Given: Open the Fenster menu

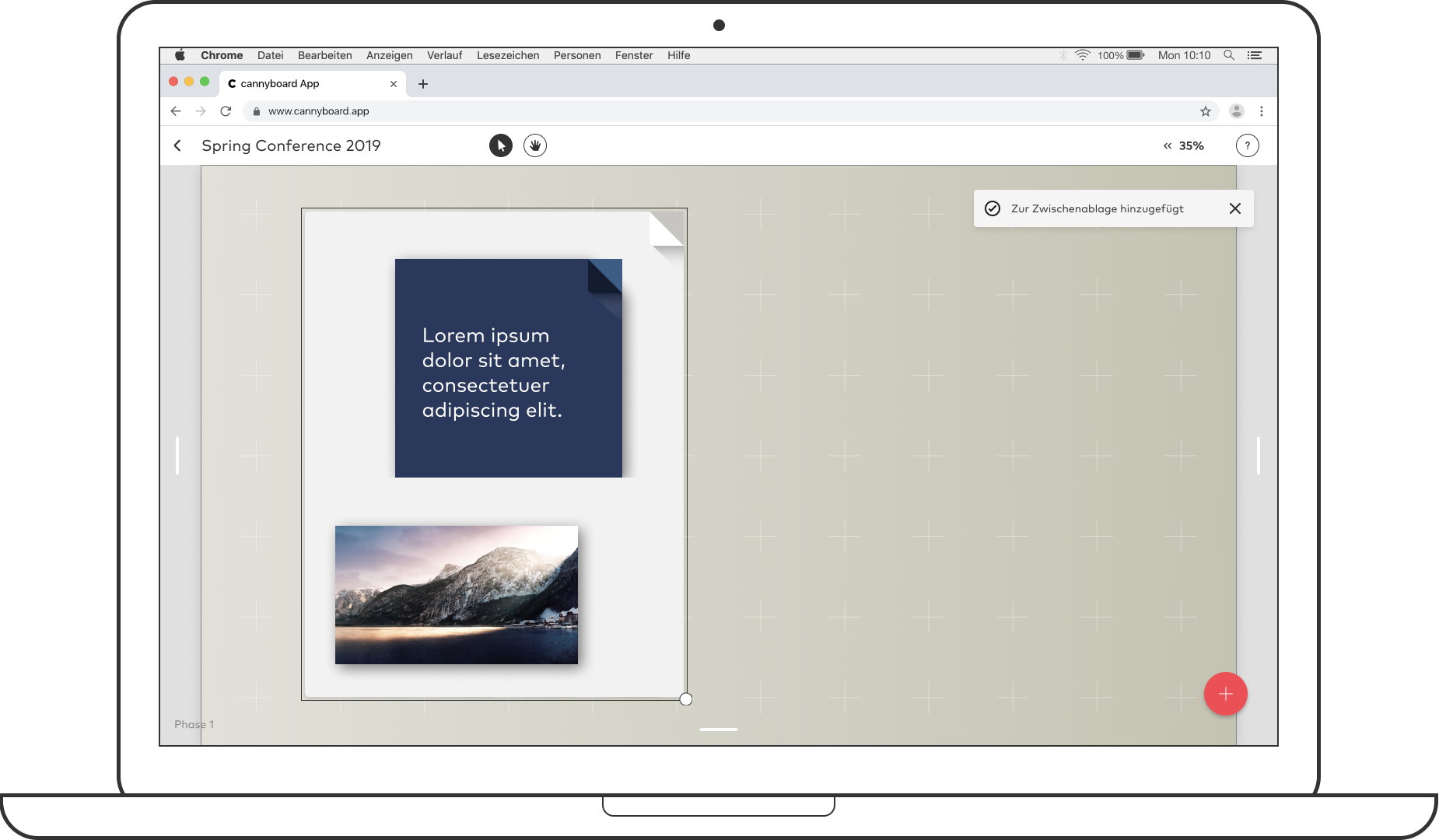Looking at the screenshot, I should pyautogui.click(x=634, y=55).
